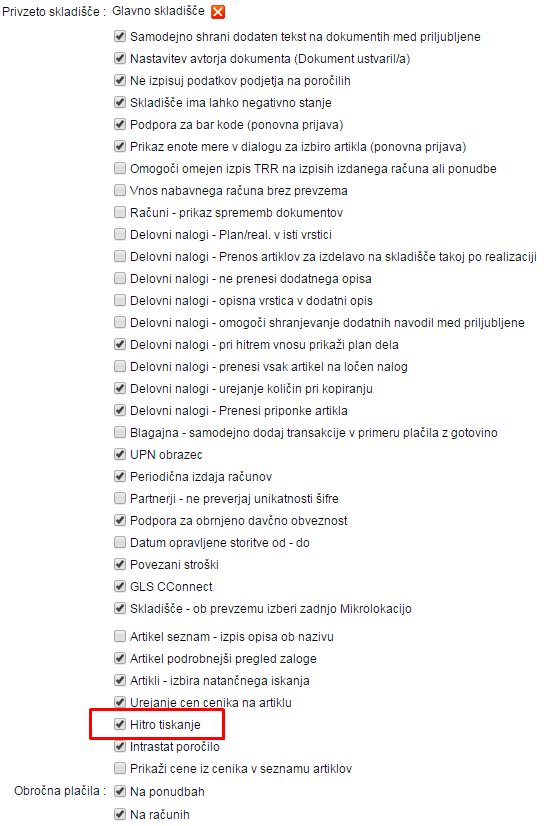Enable Vnos nabavnega računa brez prevzema

[x=120, y=190]
